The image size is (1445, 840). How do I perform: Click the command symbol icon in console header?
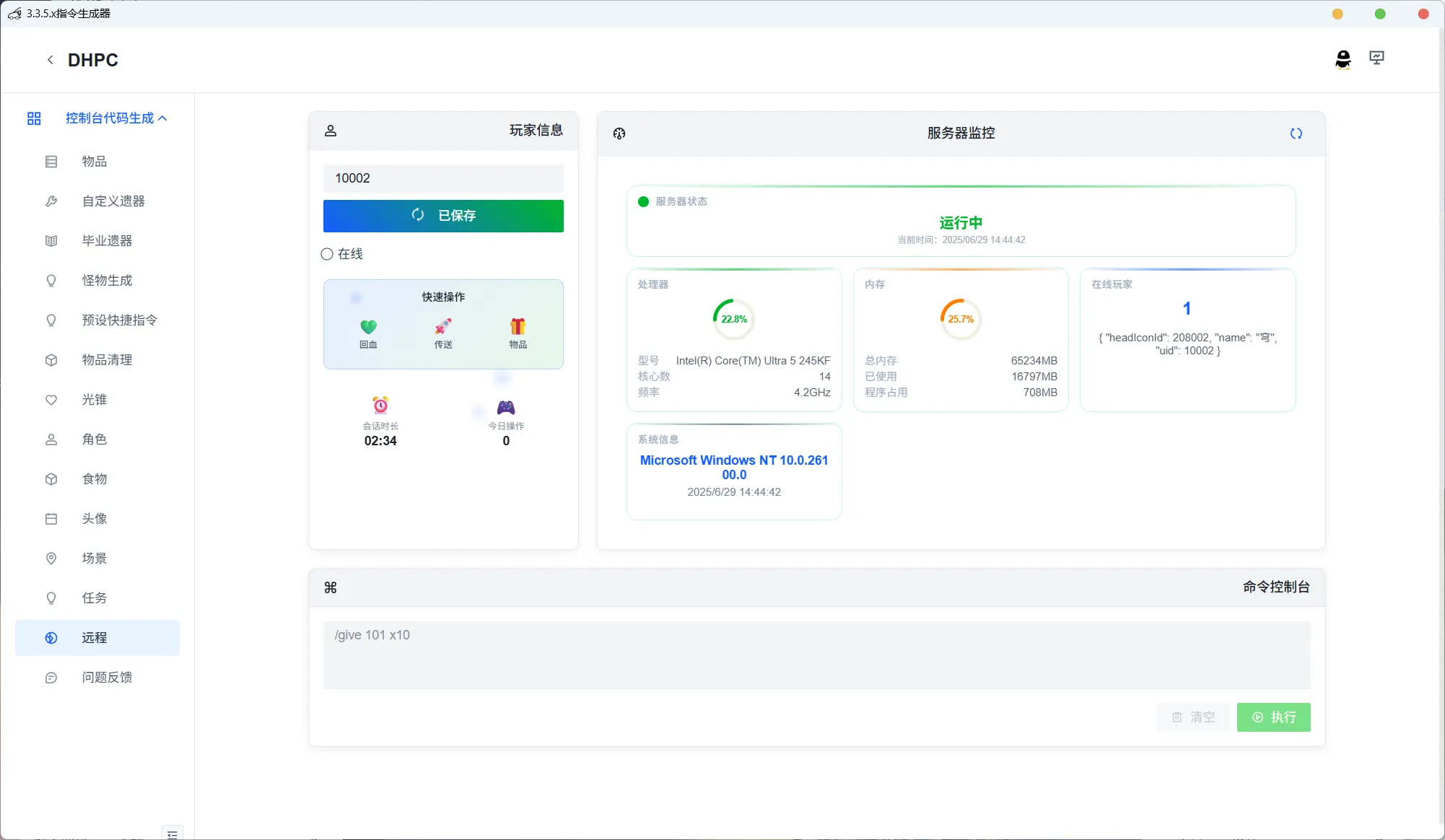[331, 587]
